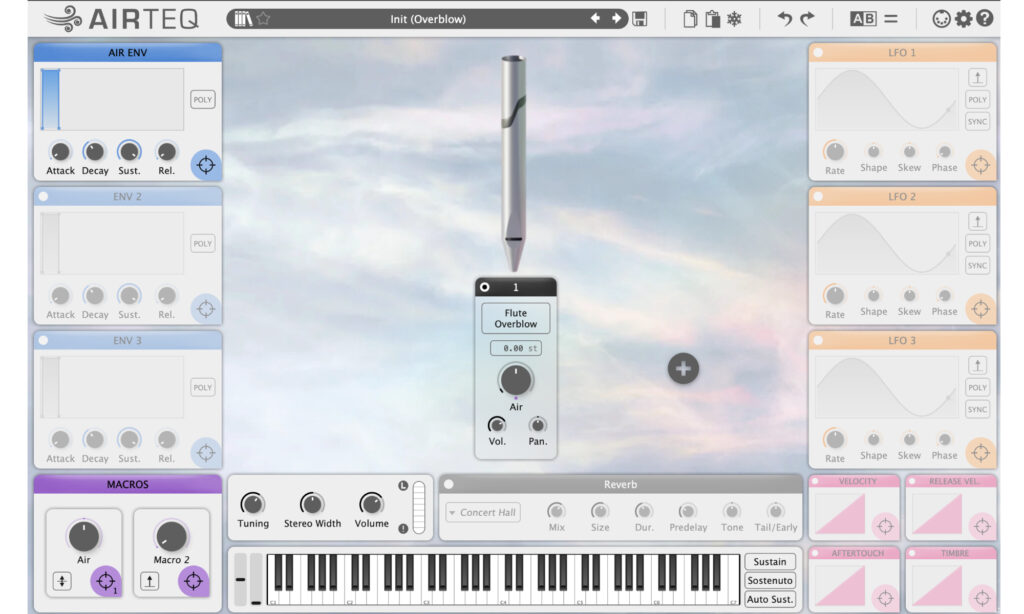Open the preset library browser icon
The height and width of the screenshot is (614, 1024).
[x=243, y=19]
